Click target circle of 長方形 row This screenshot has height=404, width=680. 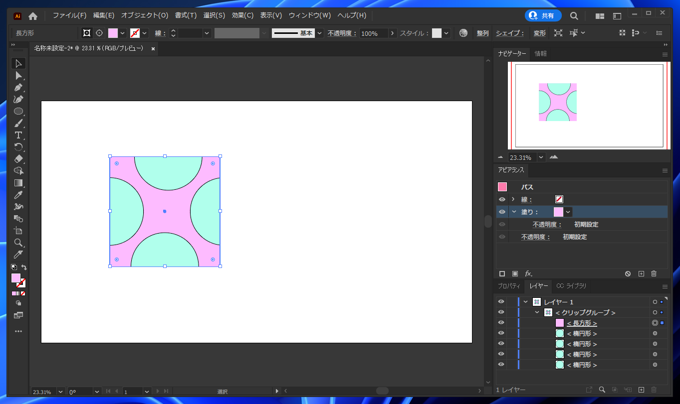click(x=655, y=323)
